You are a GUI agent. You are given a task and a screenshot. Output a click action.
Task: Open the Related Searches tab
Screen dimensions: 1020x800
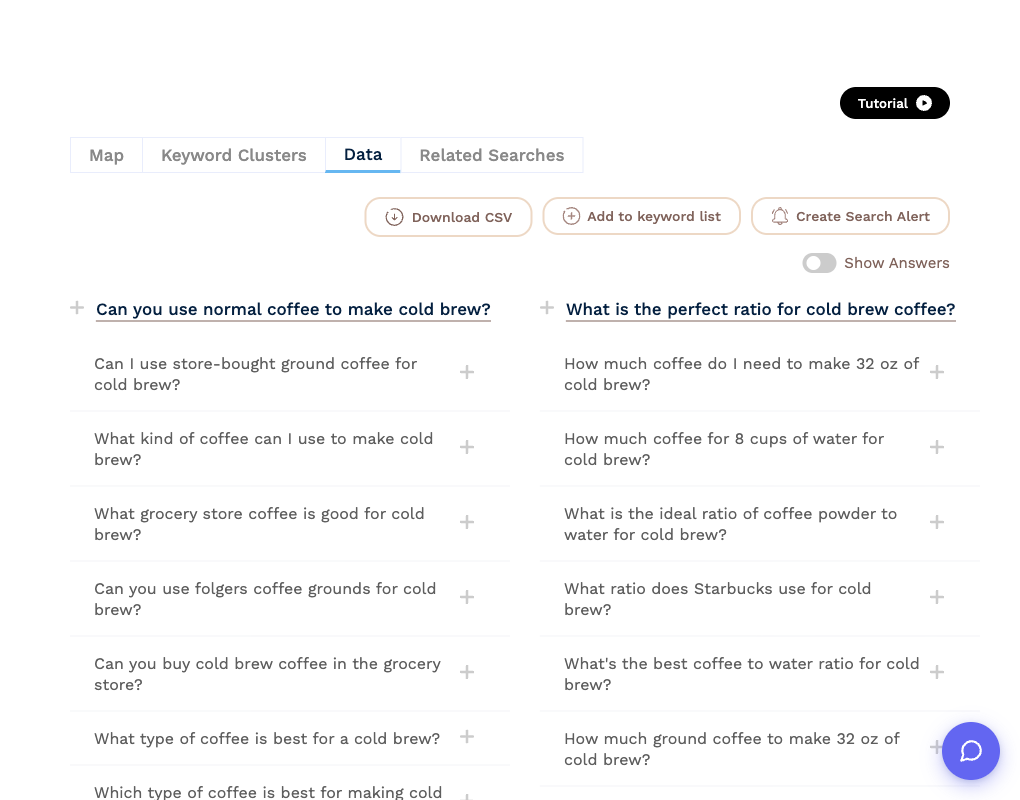(492, 155)
